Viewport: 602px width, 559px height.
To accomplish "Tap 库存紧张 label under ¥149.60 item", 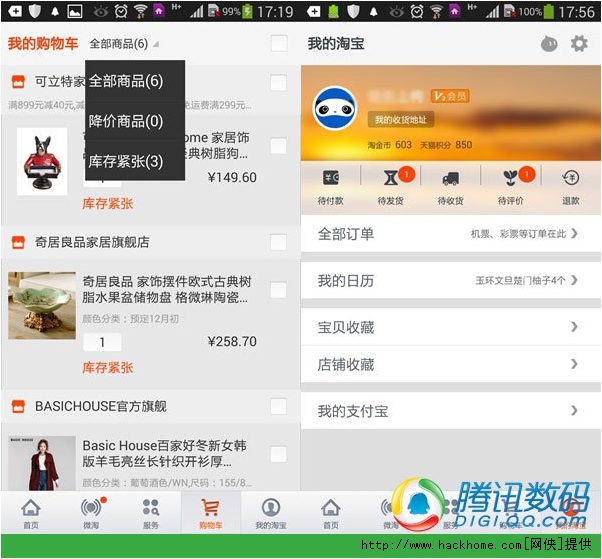I will click(x=108, y=203).
